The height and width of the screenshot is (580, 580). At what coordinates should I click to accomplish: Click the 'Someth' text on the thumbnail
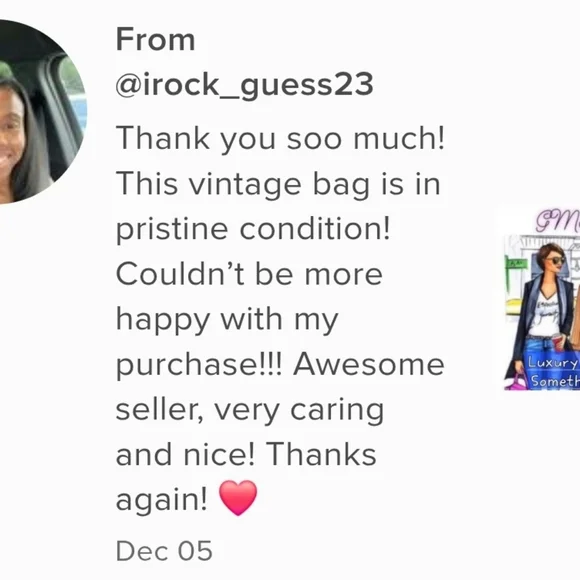555,381
